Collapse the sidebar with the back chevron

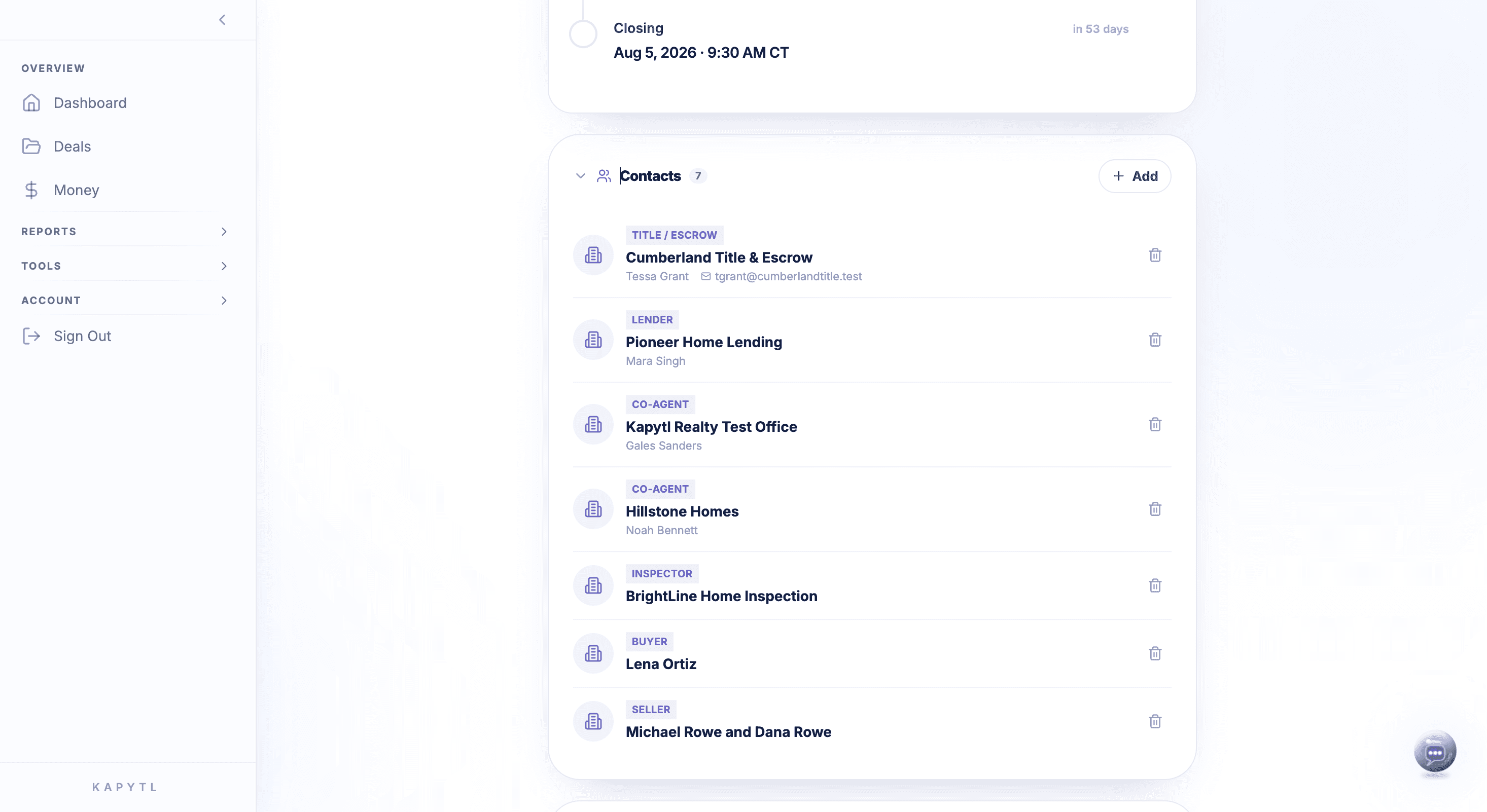(x=222, y=20)
